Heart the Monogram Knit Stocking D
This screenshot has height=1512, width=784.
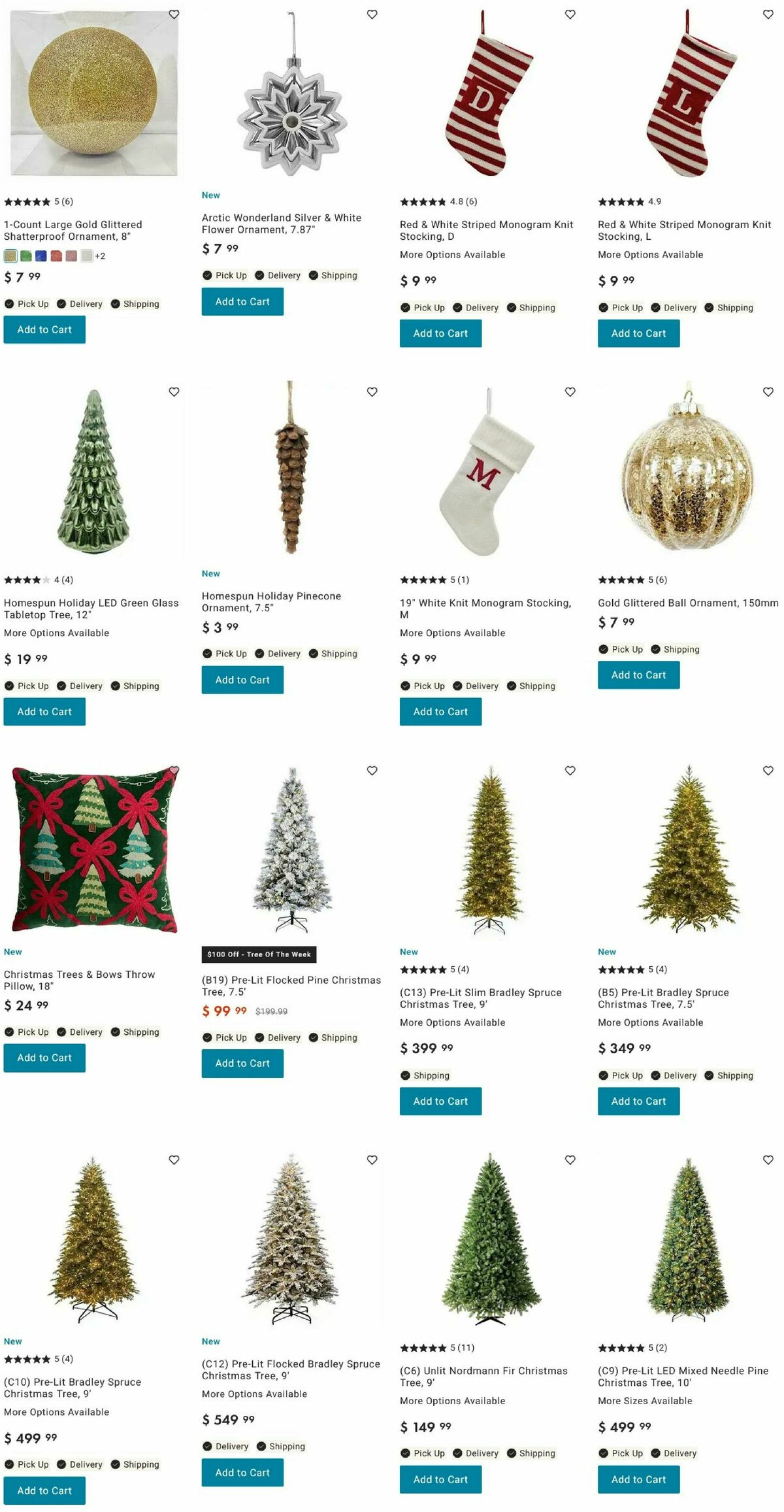click(x=570, y=14)
